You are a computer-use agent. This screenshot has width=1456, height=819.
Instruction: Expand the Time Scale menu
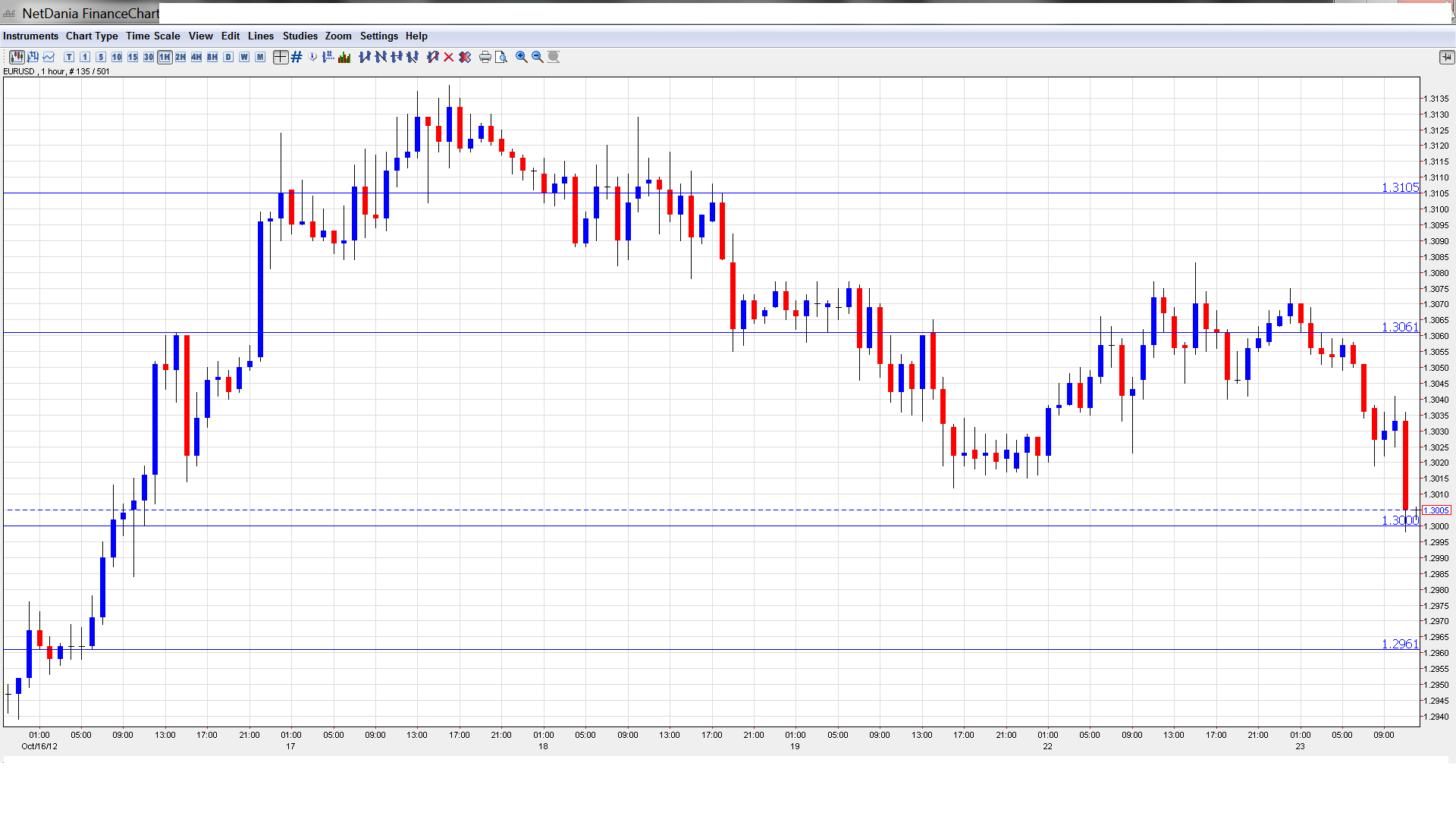pos(152,36)
